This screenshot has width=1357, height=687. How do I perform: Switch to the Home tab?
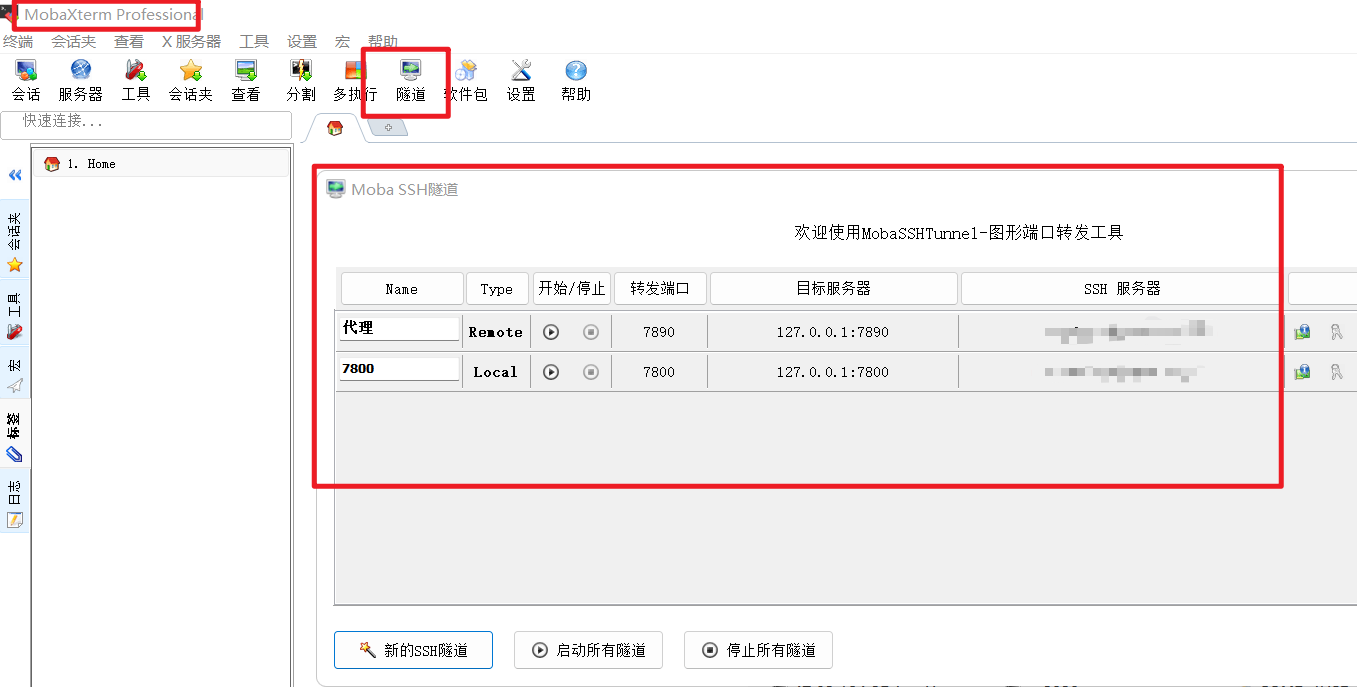(x=334, y=128)
